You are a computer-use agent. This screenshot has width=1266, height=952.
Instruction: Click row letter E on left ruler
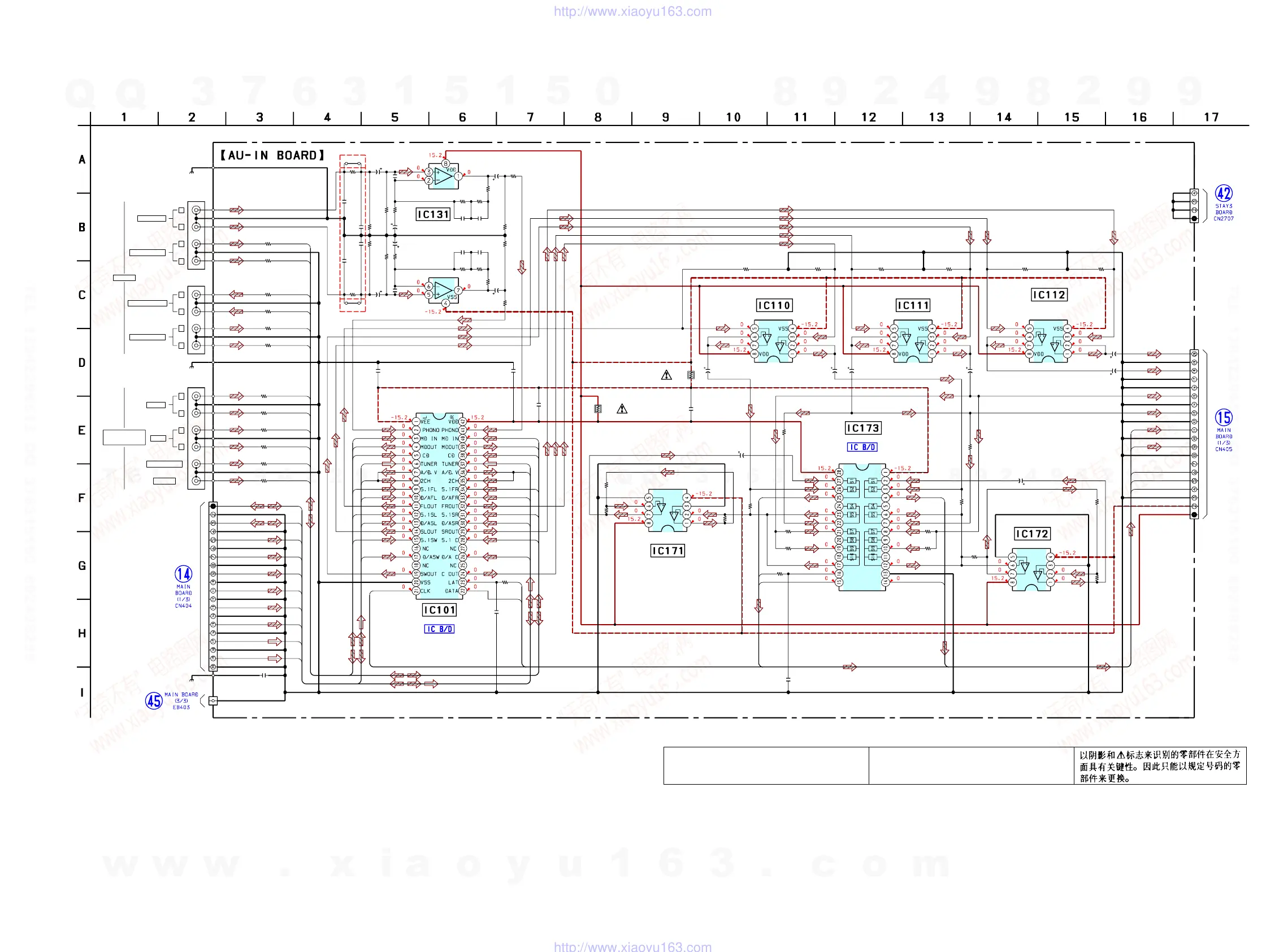click(82, 430)
